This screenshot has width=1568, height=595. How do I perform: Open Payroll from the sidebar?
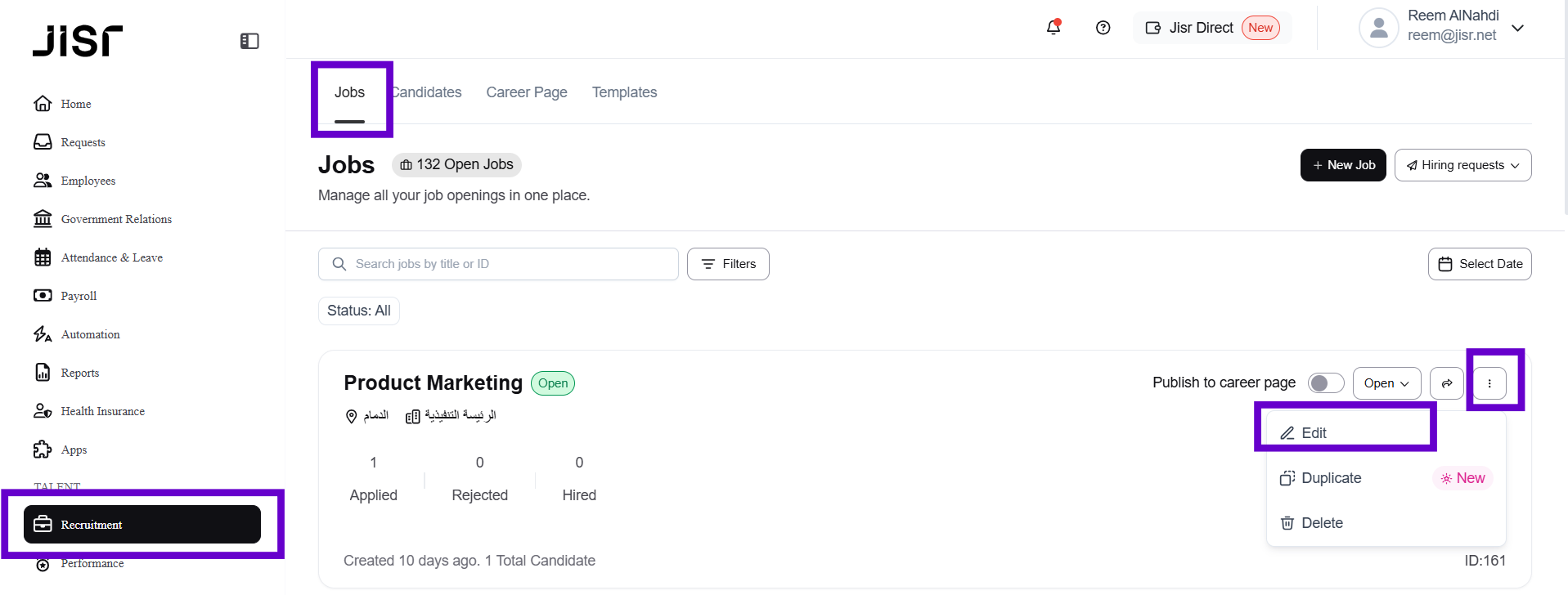(79, 296)
